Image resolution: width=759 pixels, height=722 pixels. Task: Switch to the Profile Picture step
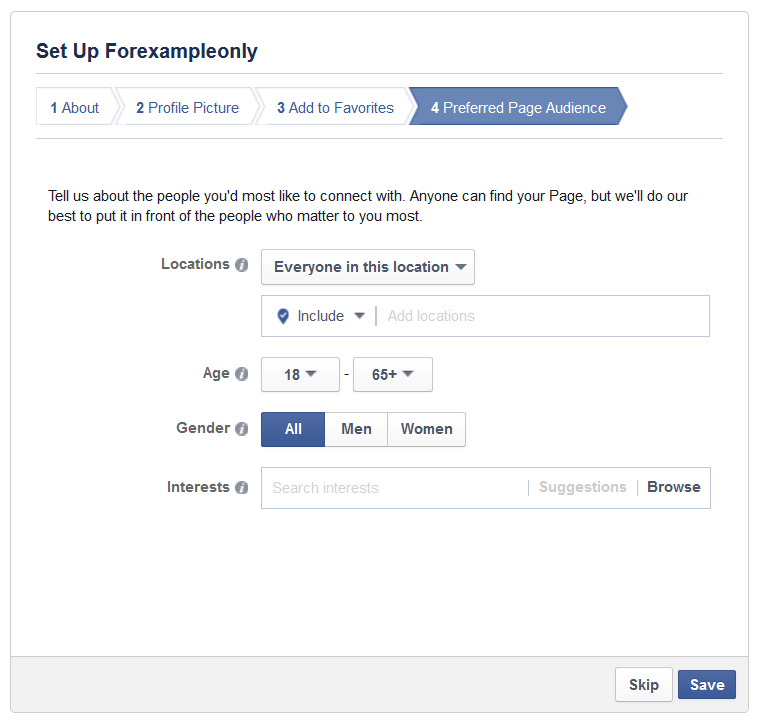187,108
